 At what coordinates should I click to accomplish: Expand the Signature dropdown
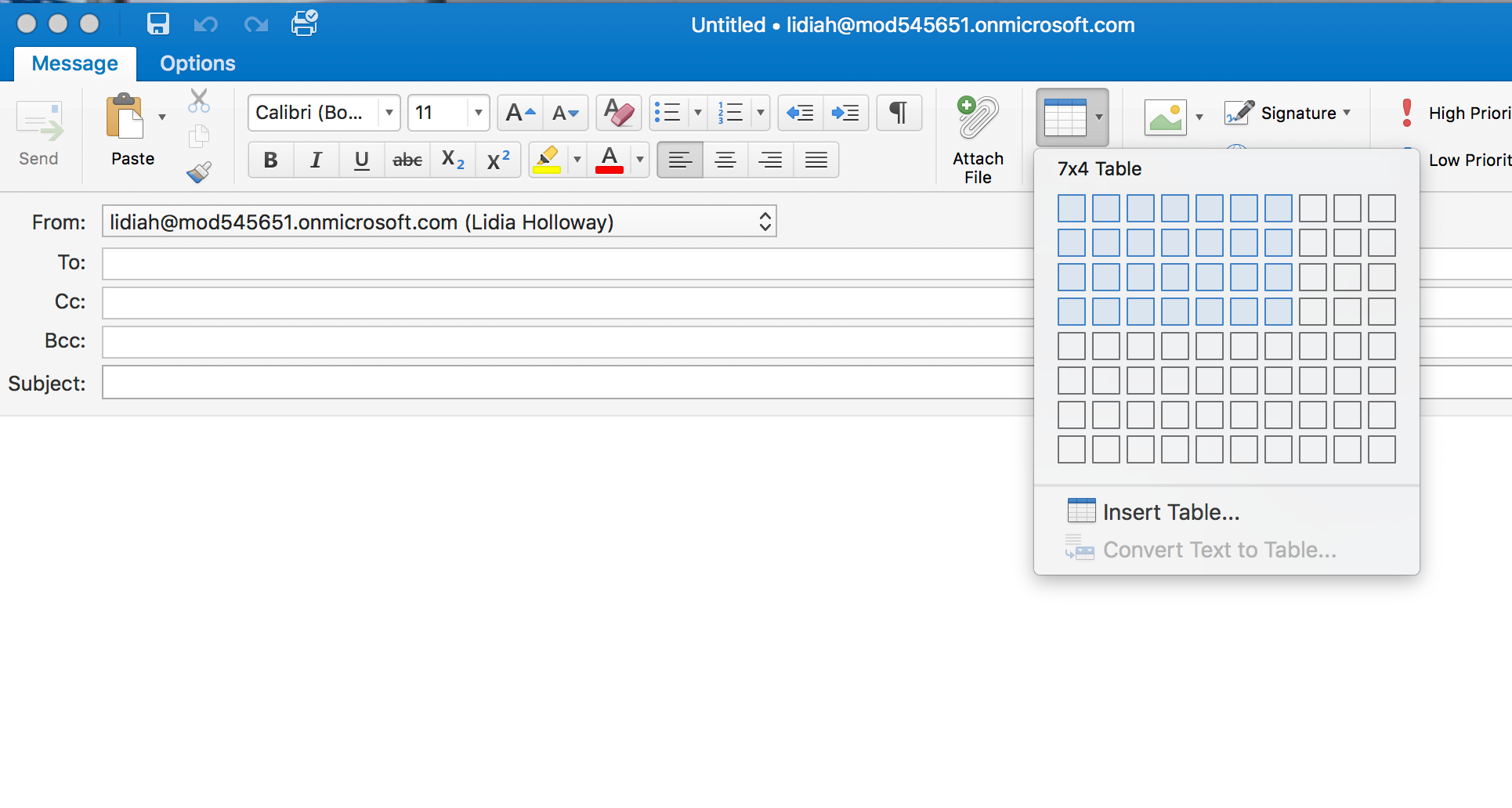pyautogui.click(x=1346, y=113)
